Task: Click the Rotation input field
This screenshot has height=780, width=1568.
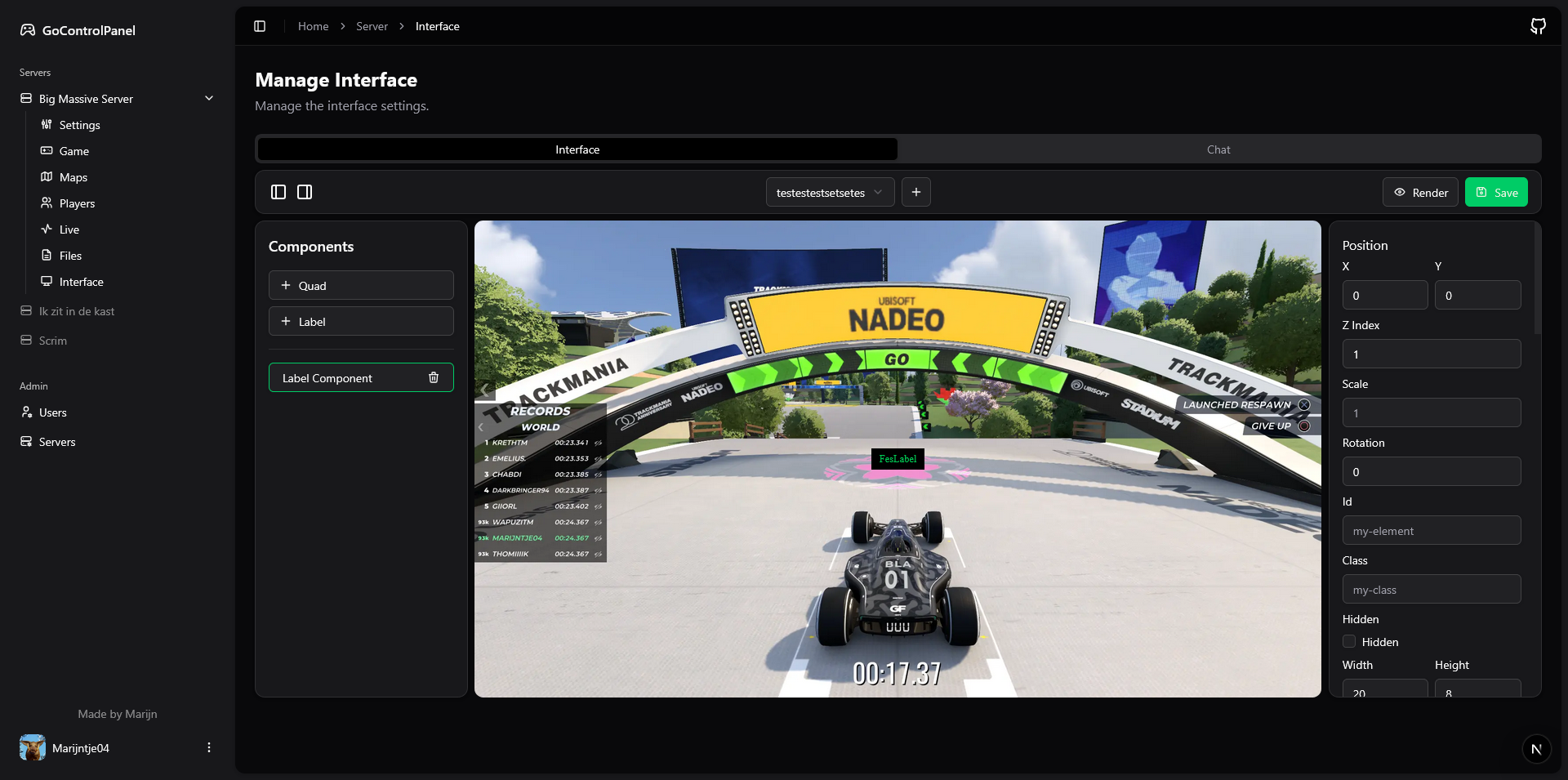Action: pyautogui.click(x=1432, y=472)
